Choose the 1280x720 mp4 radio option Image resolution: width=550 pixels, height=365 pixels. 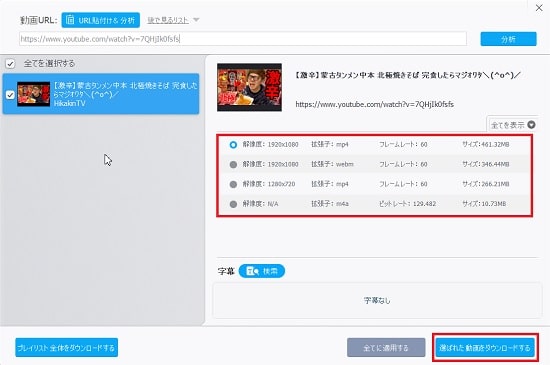click(x=233, y=184)
